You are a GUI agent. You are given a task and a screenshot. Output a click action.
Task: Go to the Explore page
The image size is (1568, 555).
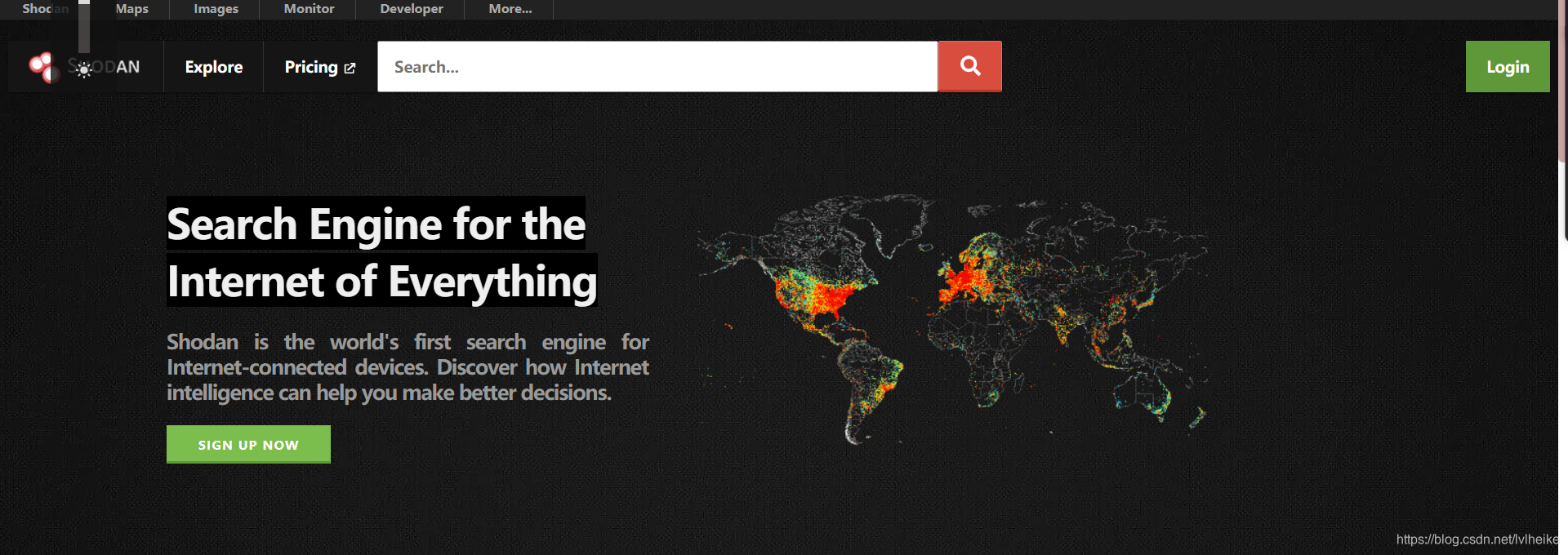click(213, 67)
